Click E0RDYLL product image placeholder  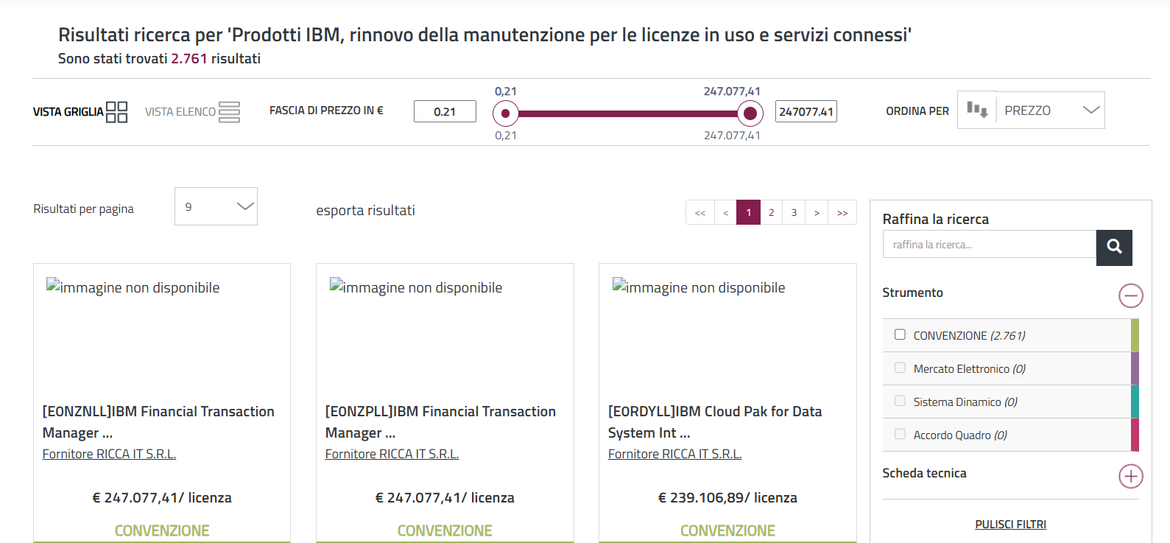pos(698,287)
